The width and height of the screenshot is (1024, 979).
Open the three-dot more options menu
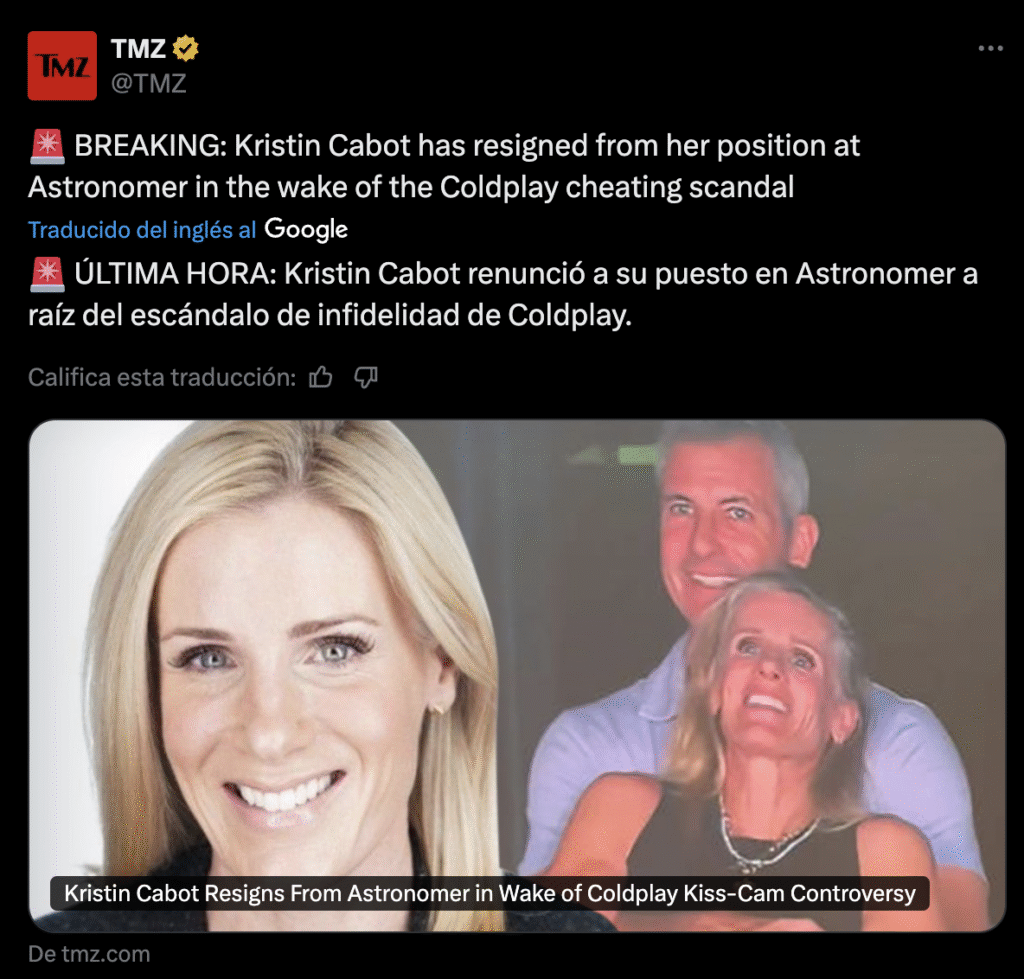990,48
